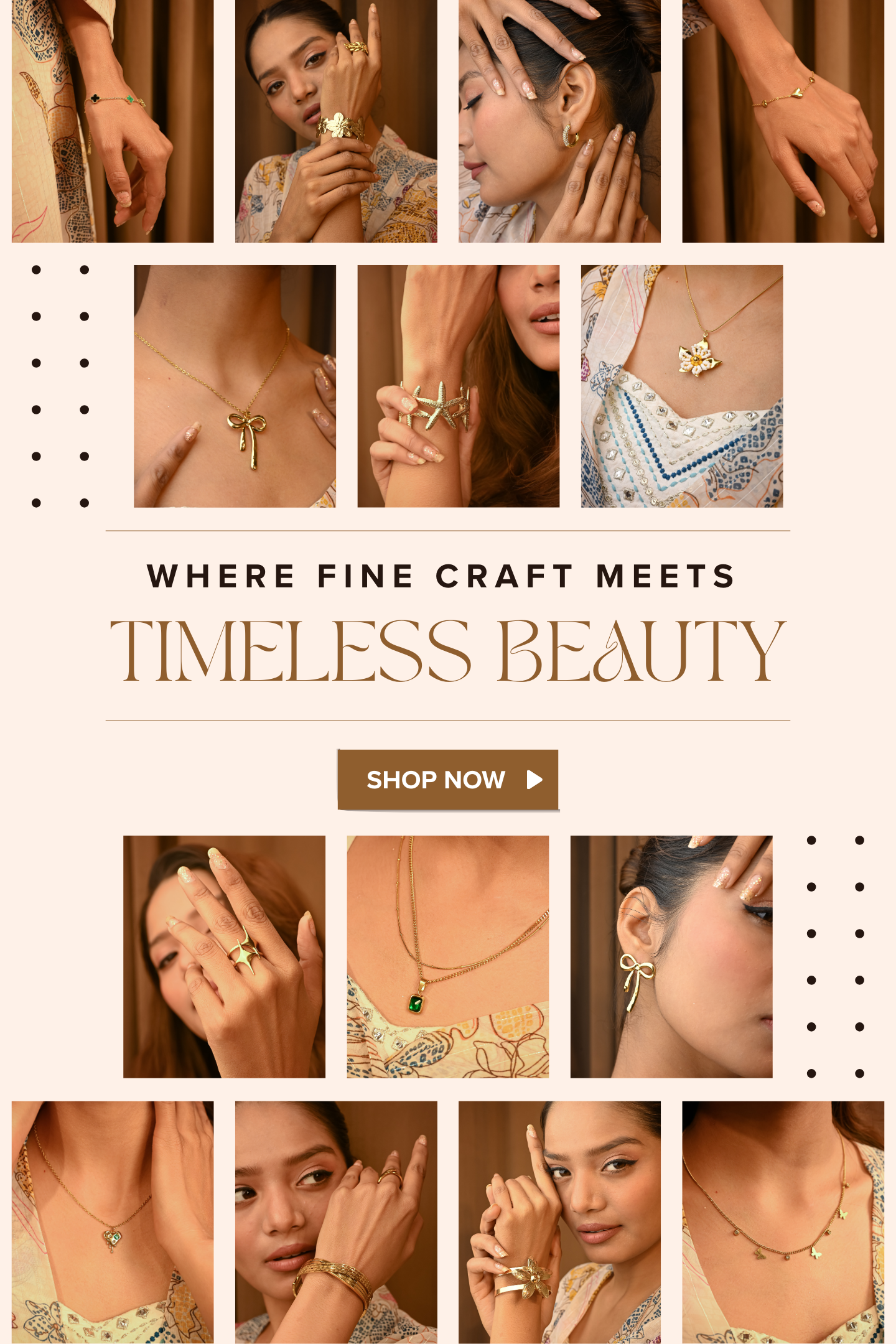Select the heart pendant necklace photo

pyautogui.click(x=113, y=1222)
